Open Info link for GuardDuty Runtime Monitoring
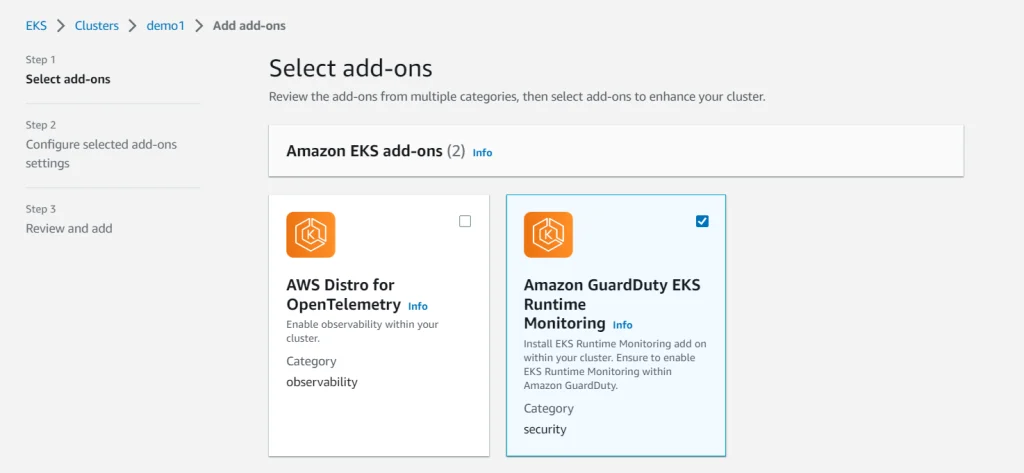Viewport: 1024px width, 473px height. click(622, 325)
